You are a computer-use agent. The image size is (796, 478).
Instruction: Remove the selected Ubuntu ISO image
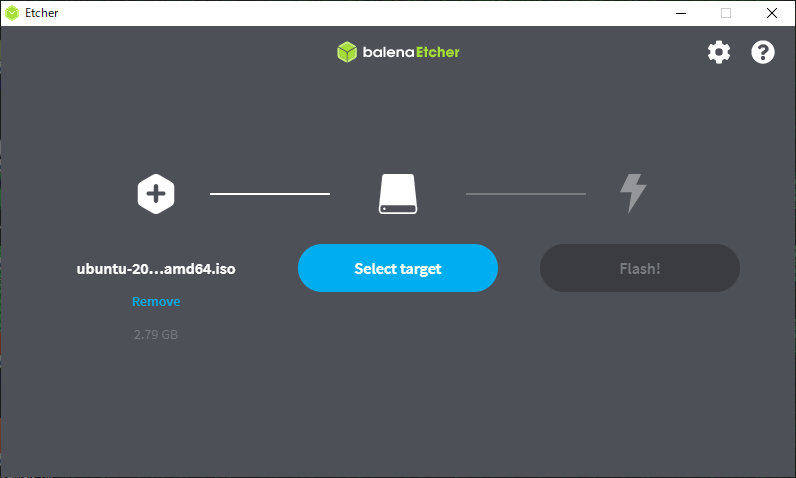156,301
